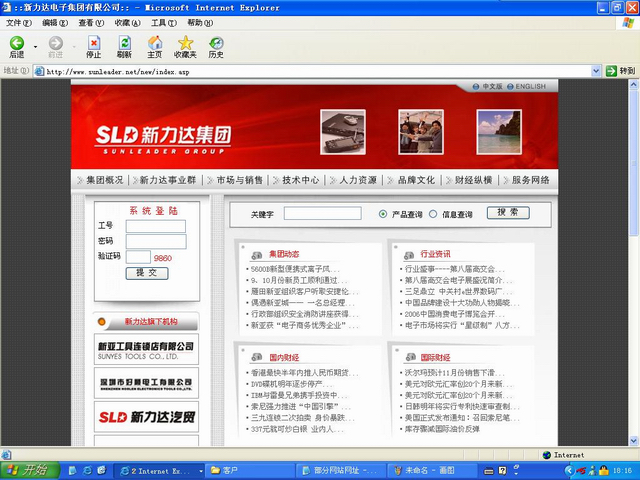Click the 关键字 keyword input field
Image resolution: width=640 pixels, height=480 pixels.
(322, 213)
